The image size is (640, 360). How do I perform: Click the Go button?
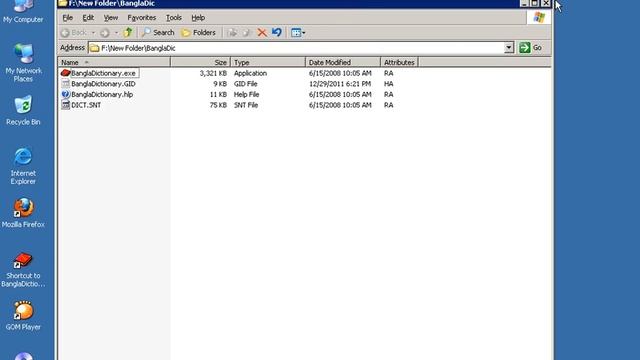coord(531,48)
